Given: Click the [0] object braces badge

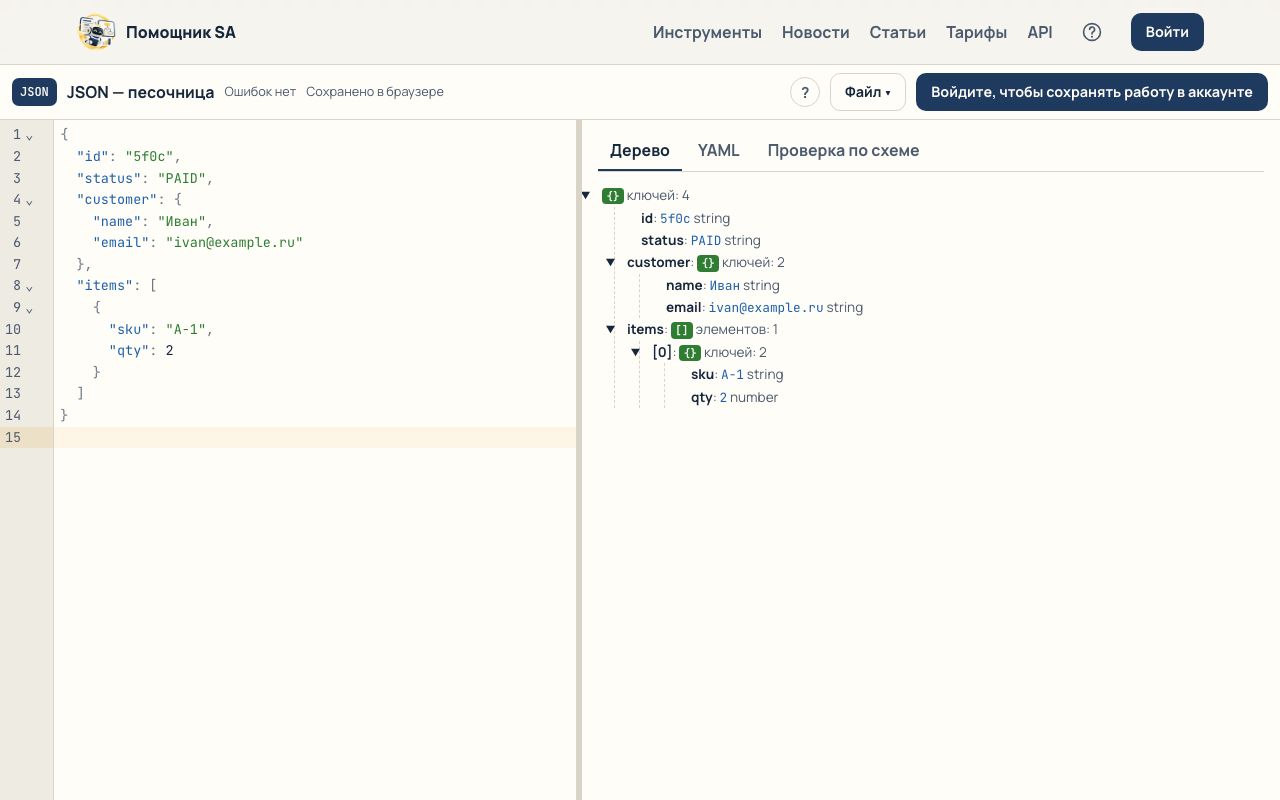Looking at the screenshot, I should 690,353.
